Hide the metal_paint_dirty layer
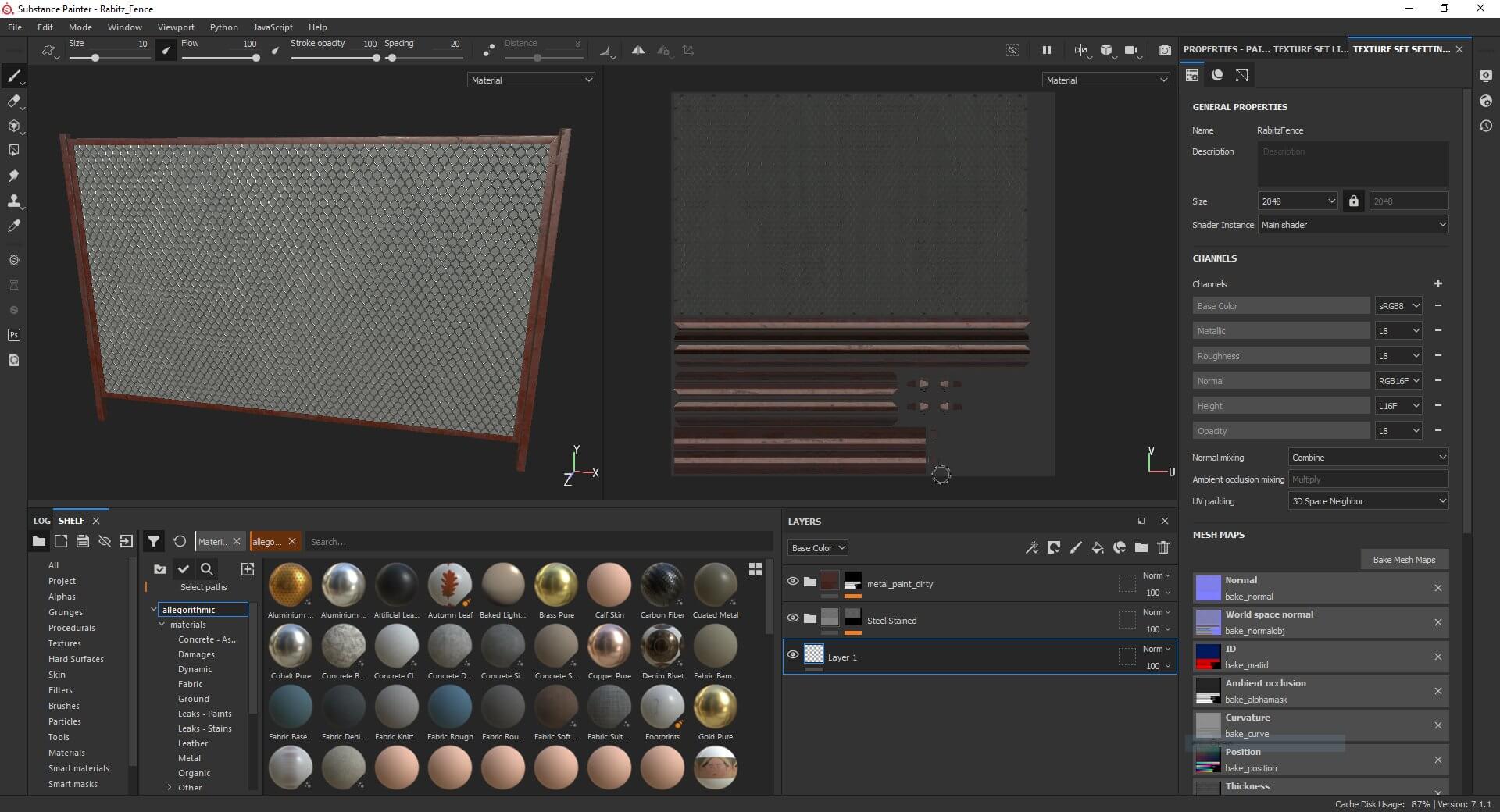The height and width of the screenshot is (812, 1500). coord(793,581)
